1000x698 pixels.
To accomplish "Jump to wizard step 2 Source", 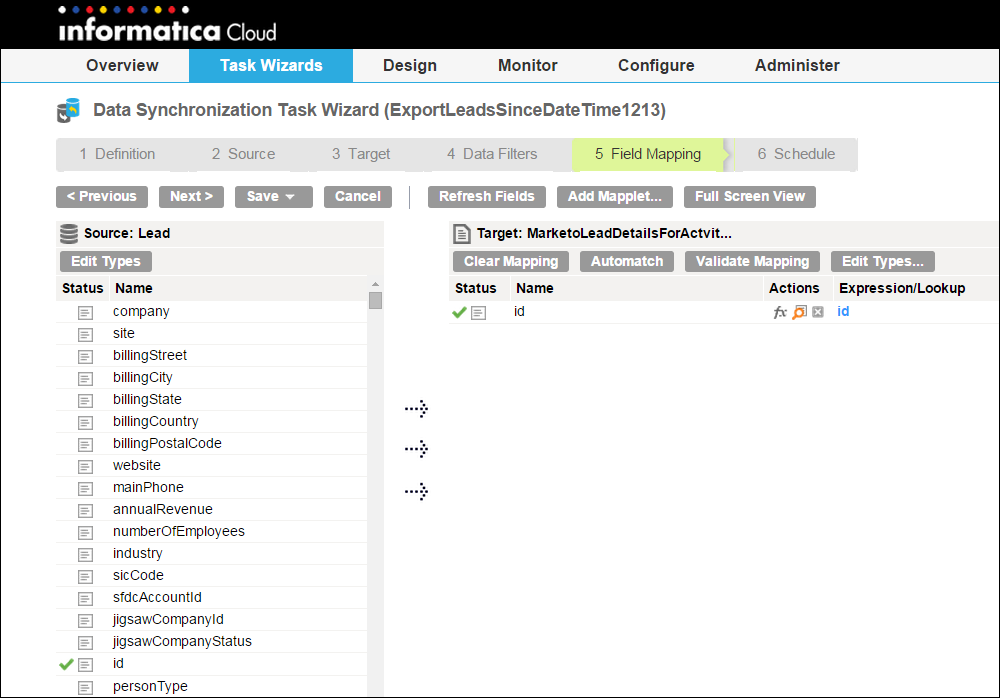I will 244,154.
